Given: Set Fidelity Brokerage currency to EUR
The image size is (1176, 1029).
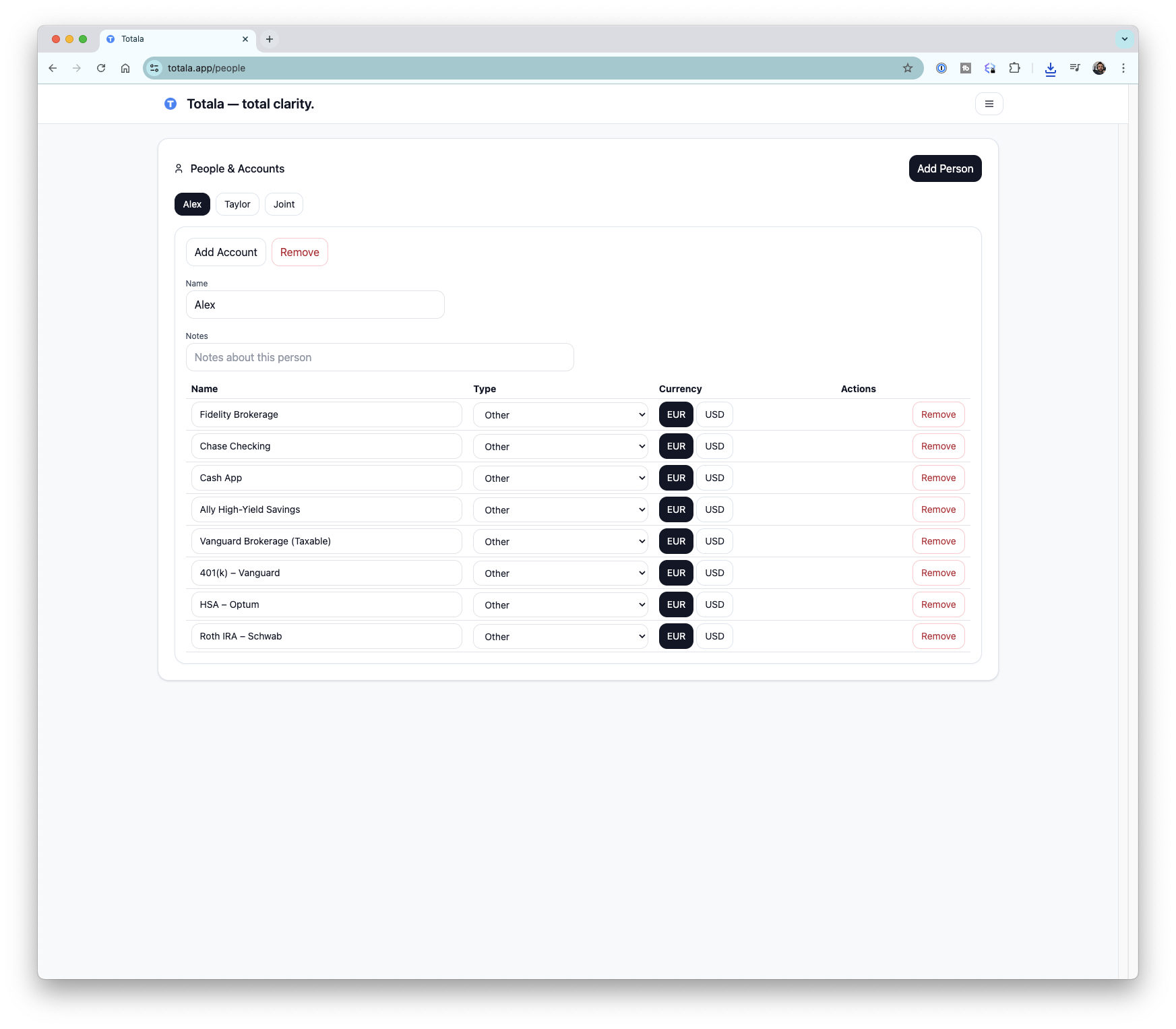Looking at the screenshot, I should click(676, 414).
